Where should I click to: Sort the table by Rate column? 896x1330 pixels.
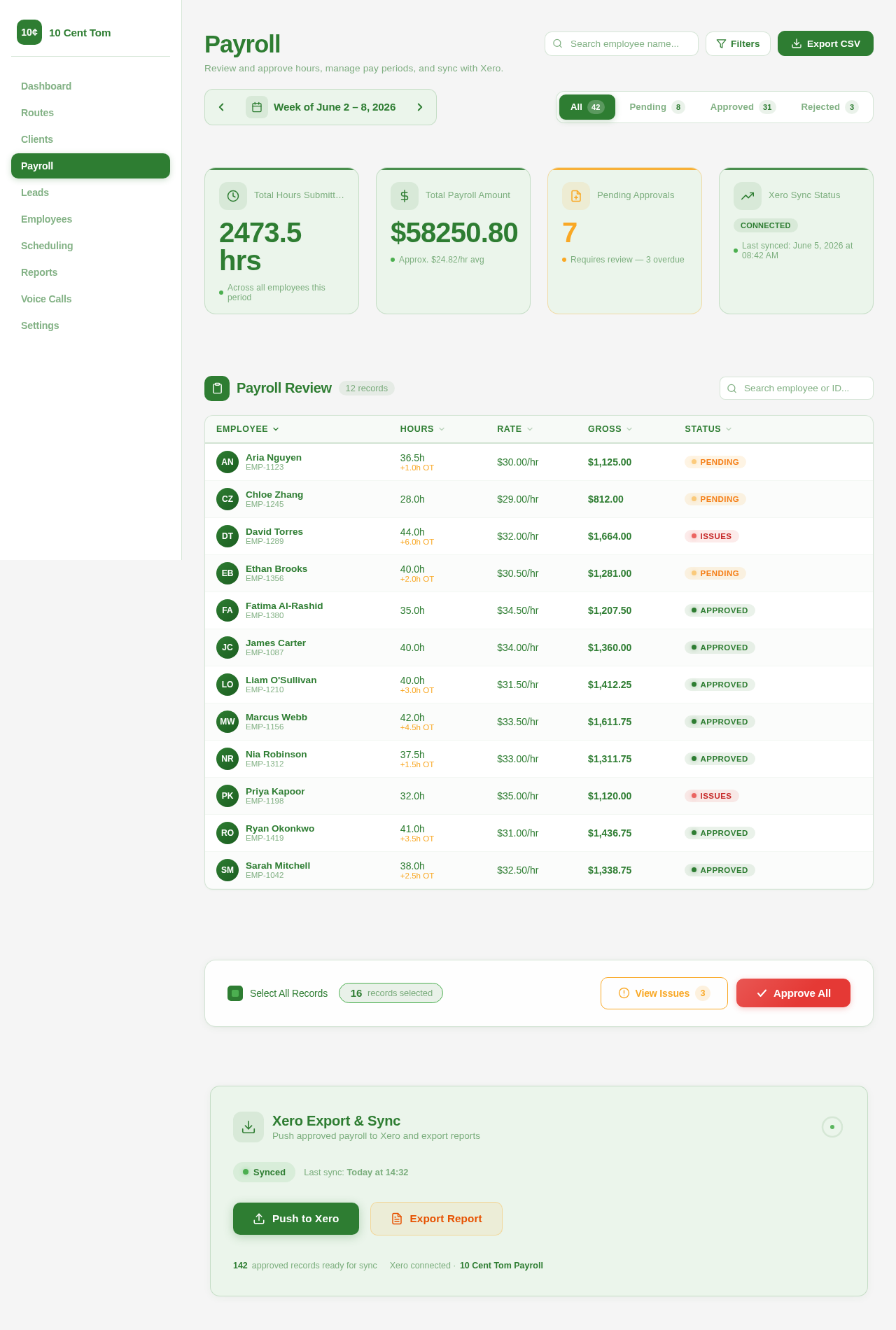[514, 429]
